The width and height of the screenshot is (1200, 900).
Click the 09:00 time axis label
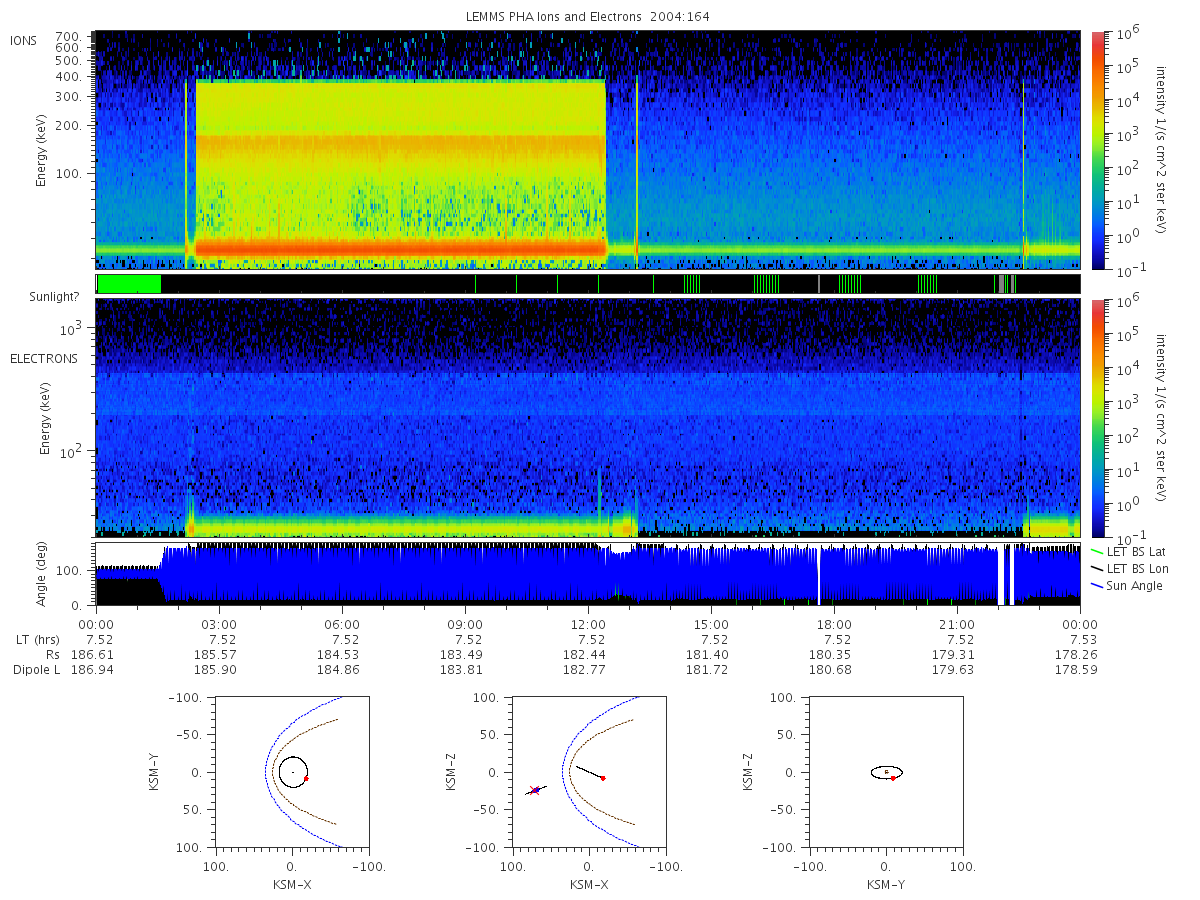pos(465,624)
